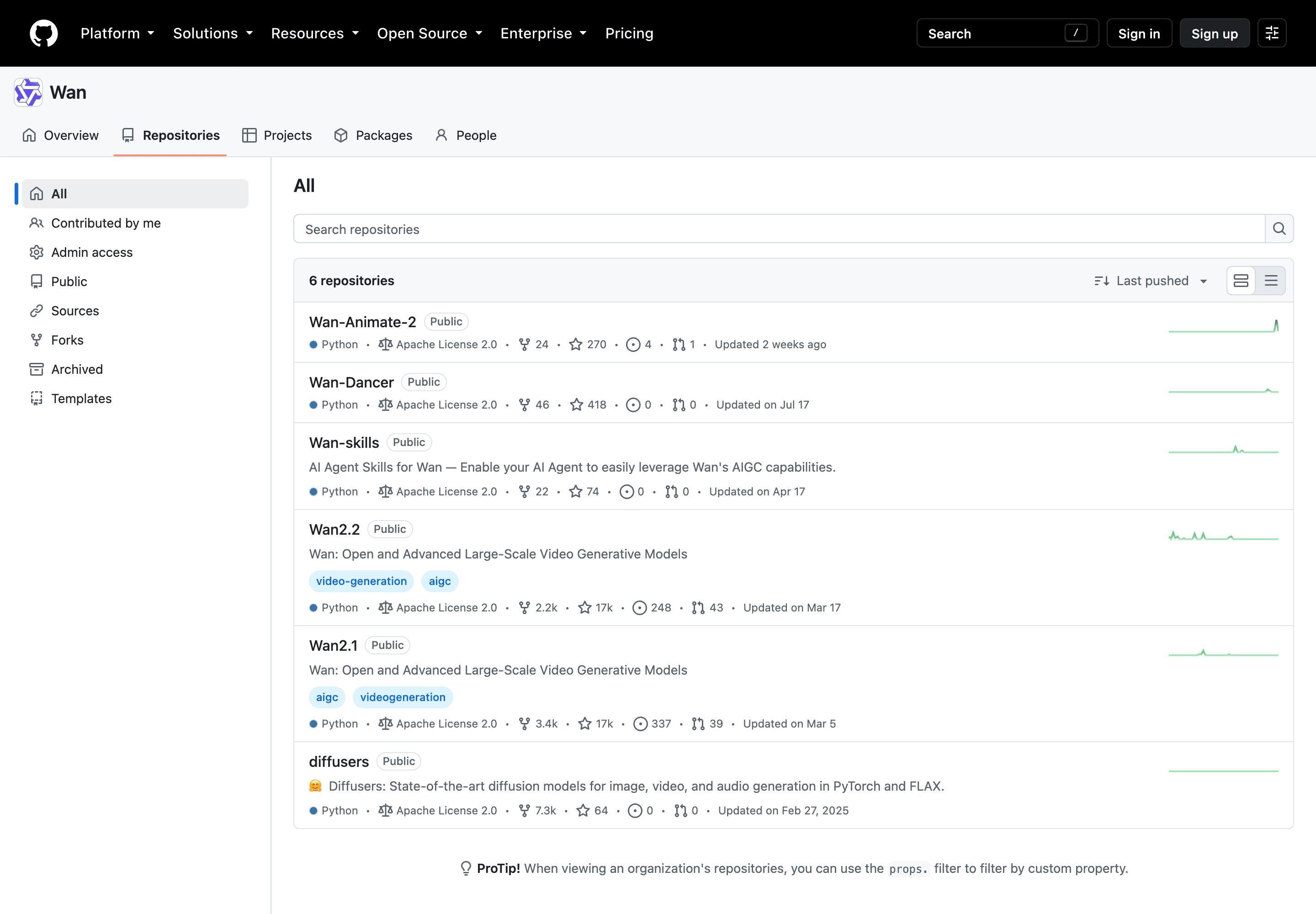Filter repositories by Archived

coord(135,369)
